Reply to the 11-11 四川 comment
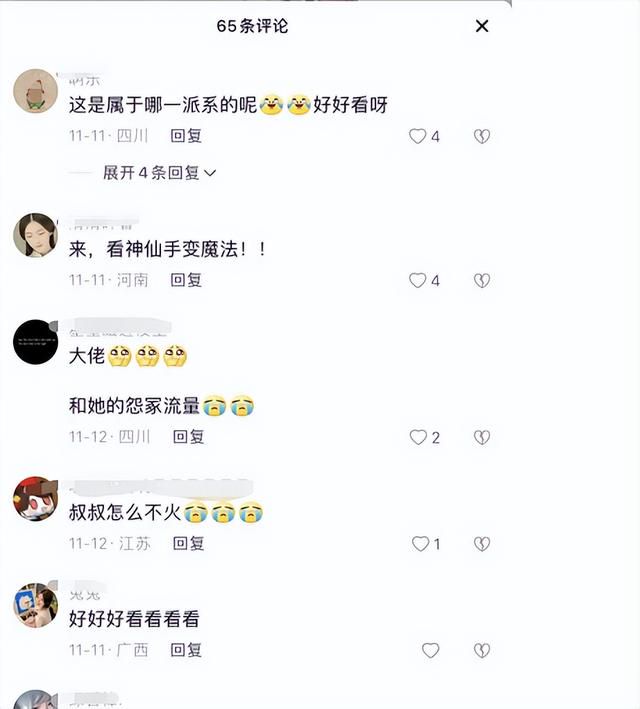Viewport: 640px width, 709px height. pos(186,136)
